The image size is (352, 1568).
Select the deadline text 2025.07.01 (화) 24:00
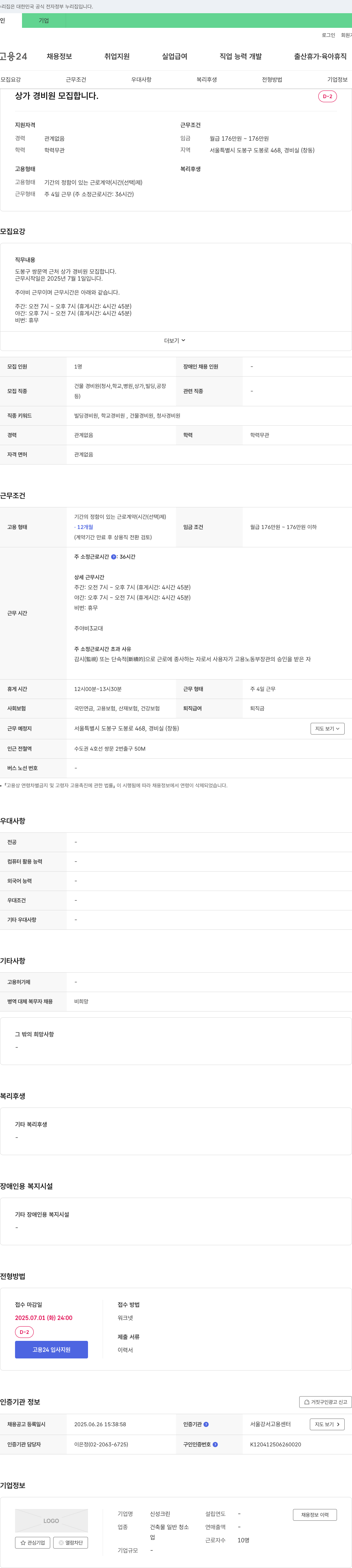44,1318
